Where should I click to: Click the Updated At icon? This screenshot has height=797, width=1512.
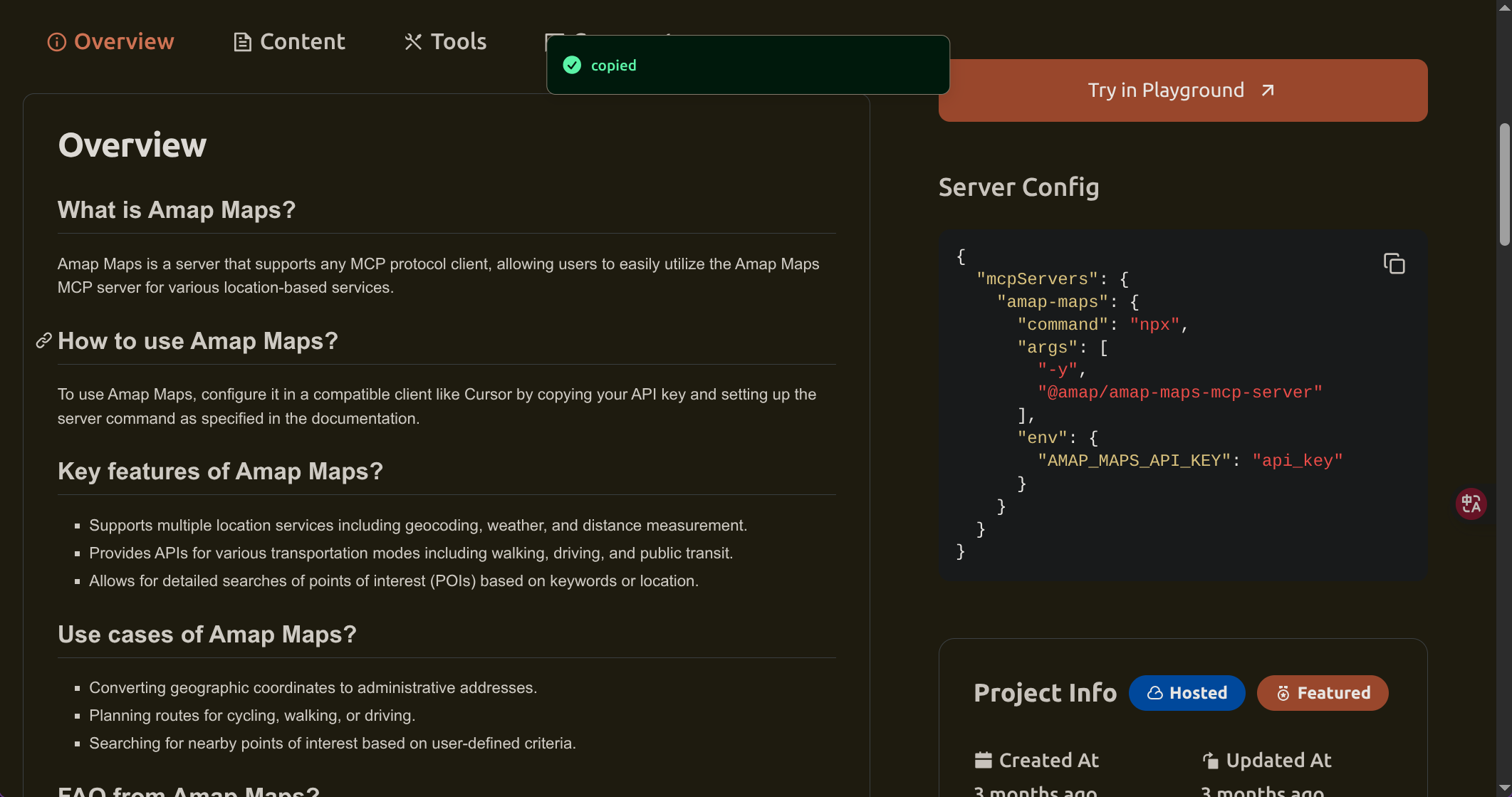pyautogui.click(x=1210, y=761)
